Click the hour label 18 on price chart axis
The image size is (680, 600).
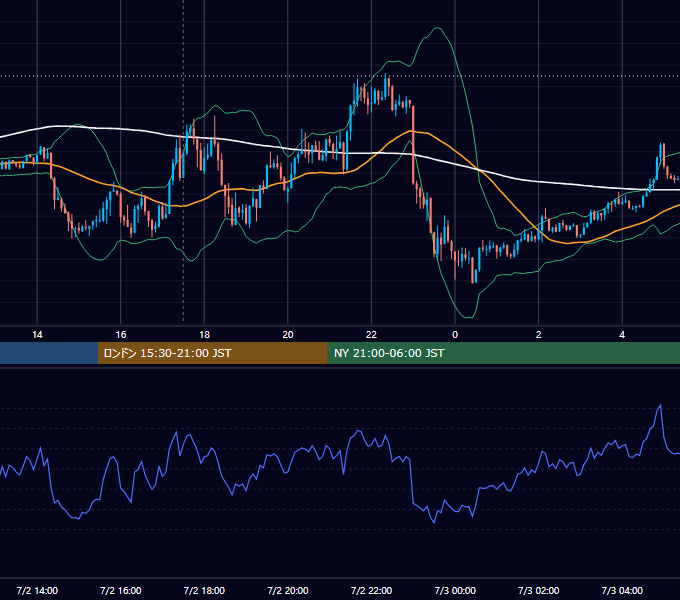(204, 335)
